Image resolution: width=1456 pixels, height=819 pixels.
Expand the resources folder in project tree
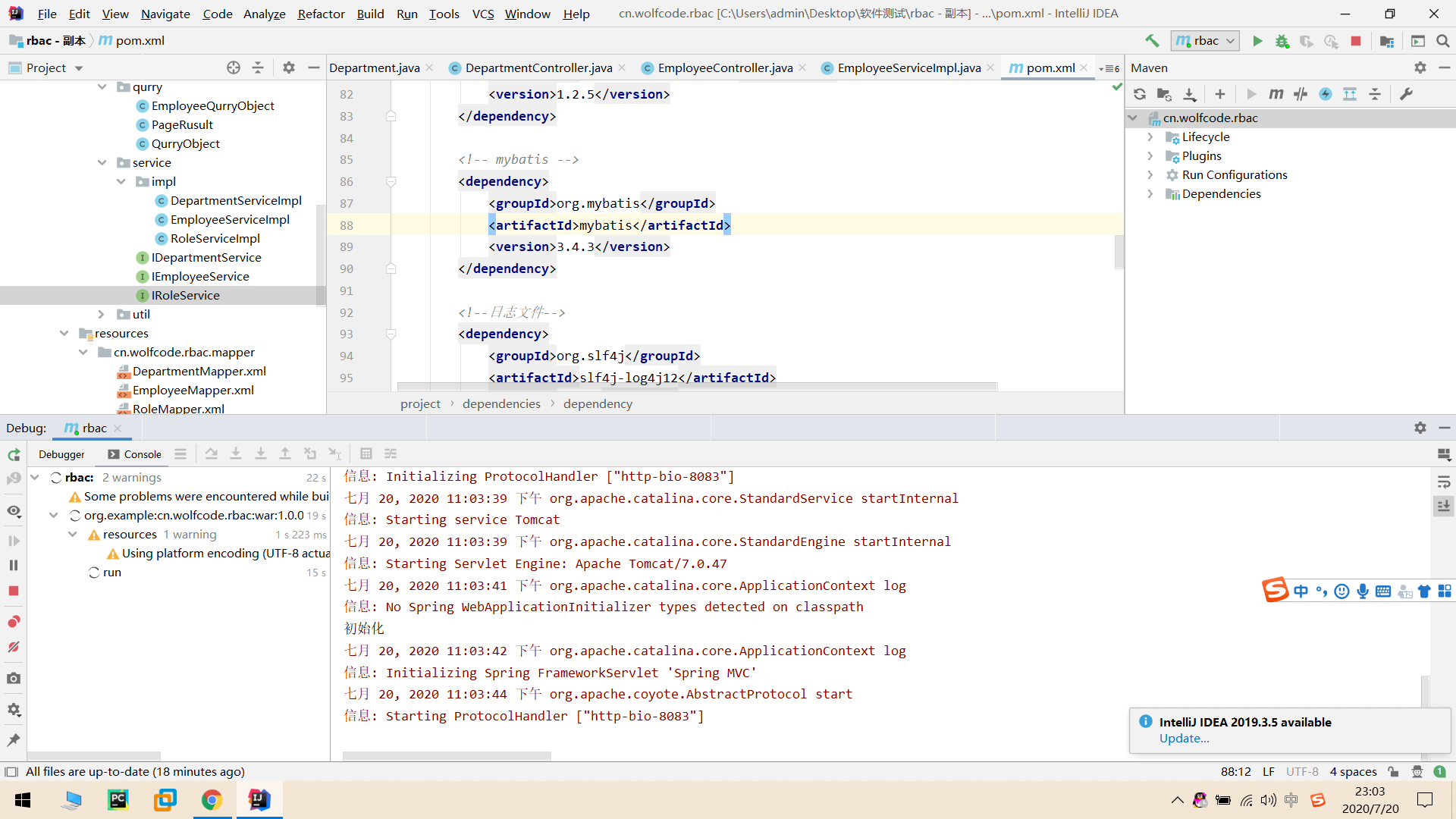(x=64, y=332)
